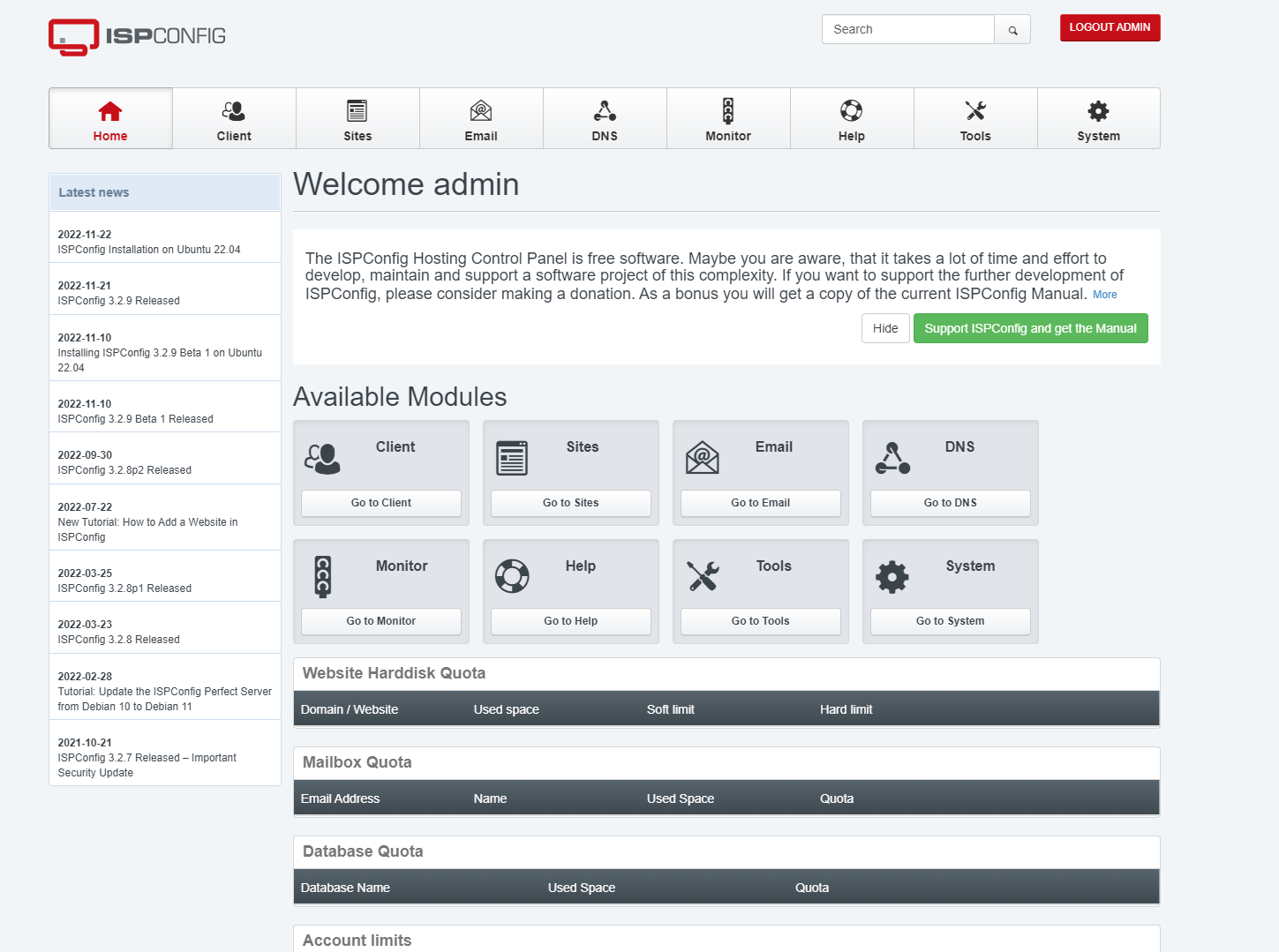Screen dimensions: 1279x952
Task: Click the Database Quota section title
Action: coord(363,851)
